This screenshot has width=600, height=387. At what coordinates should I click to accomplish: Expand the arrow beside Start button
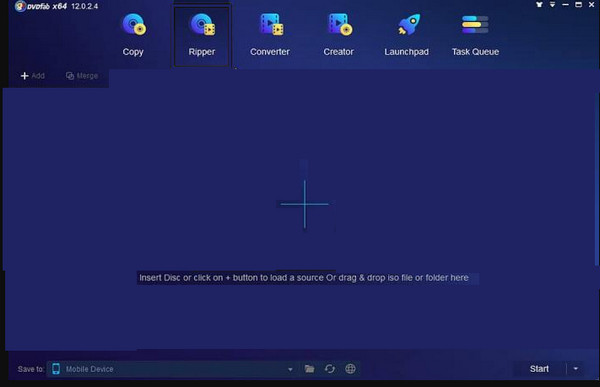pos(576,369)
